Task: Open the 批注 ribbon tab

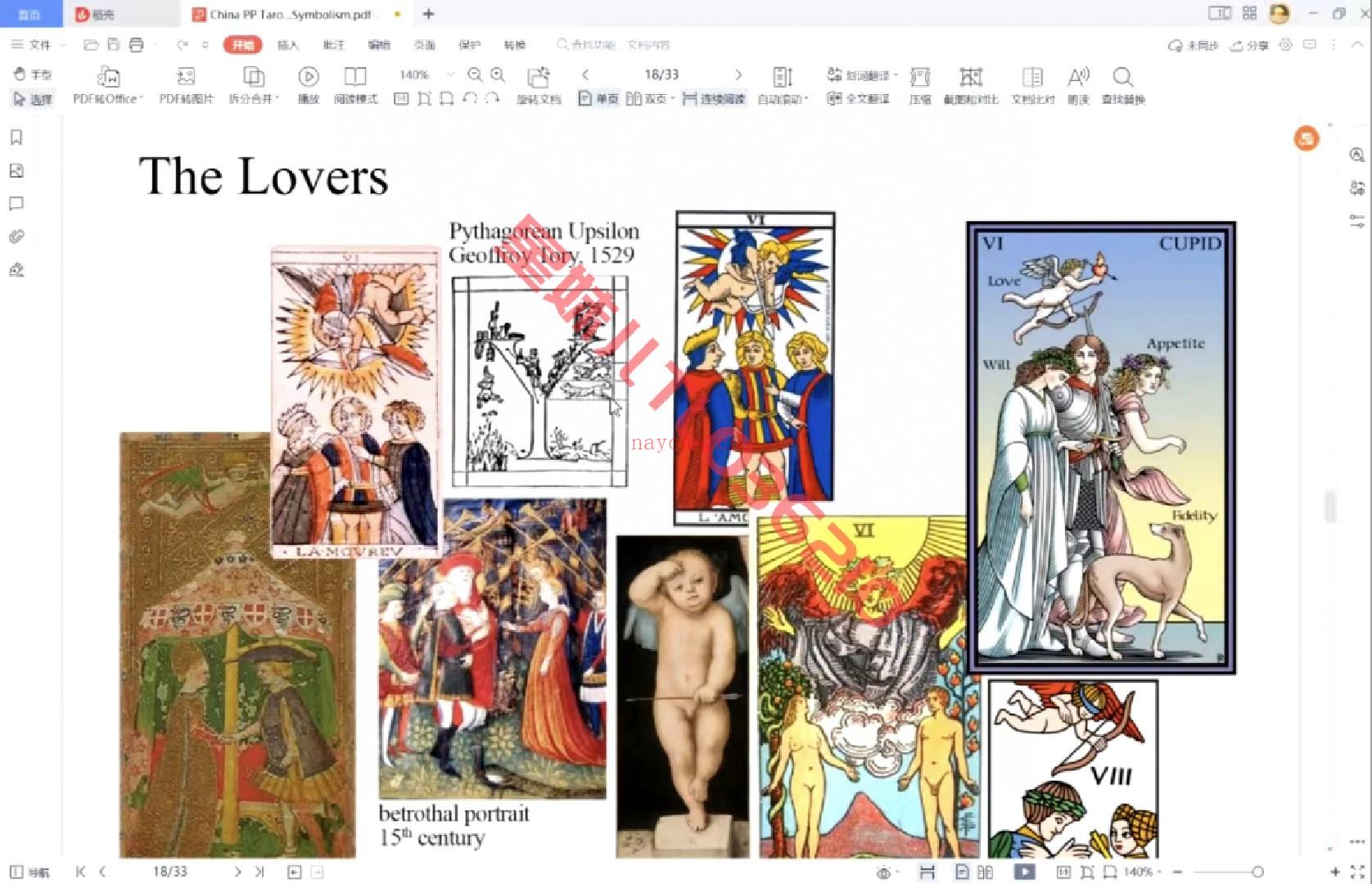Action: pos(334,45)
